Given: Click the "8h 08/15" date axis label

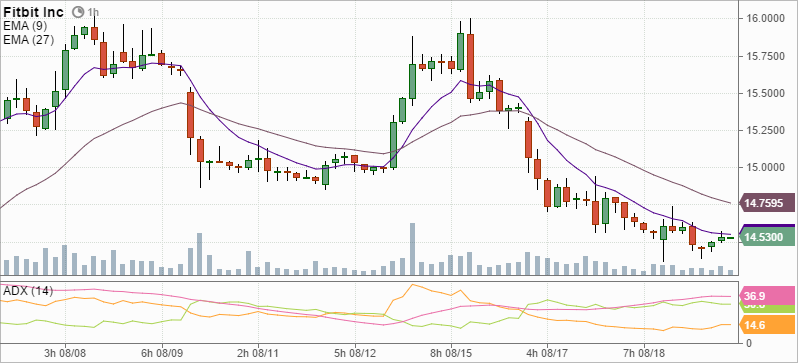Looking at the screenshot, I should tap(450, 352).
